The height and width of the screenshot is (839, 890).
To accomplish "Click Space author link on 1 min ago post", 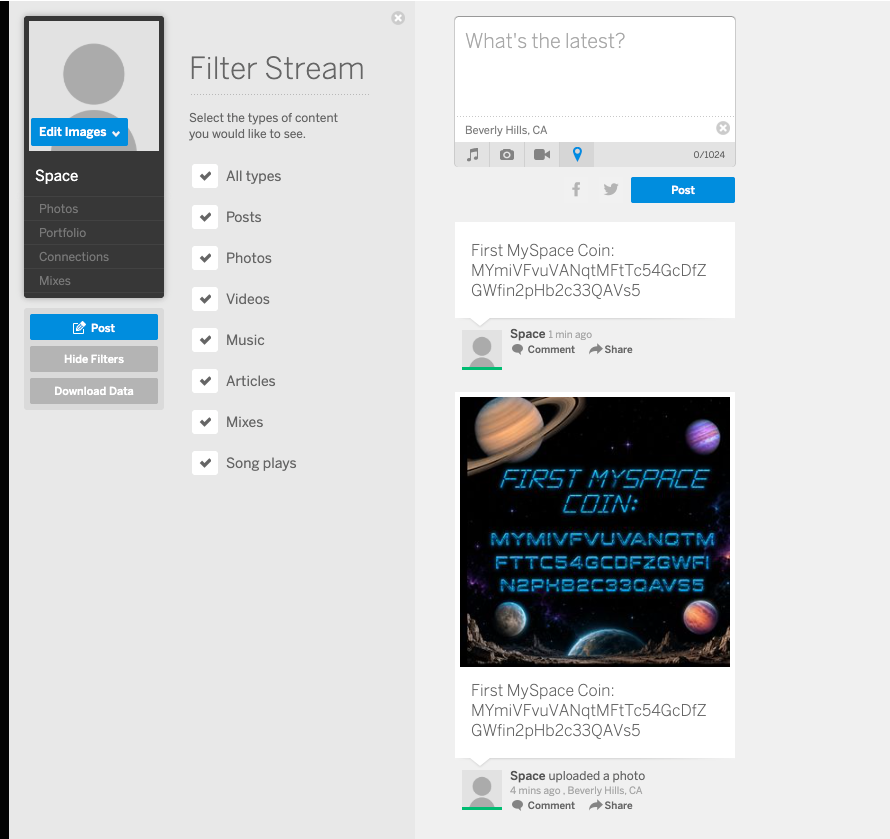I will coord(527,334).
